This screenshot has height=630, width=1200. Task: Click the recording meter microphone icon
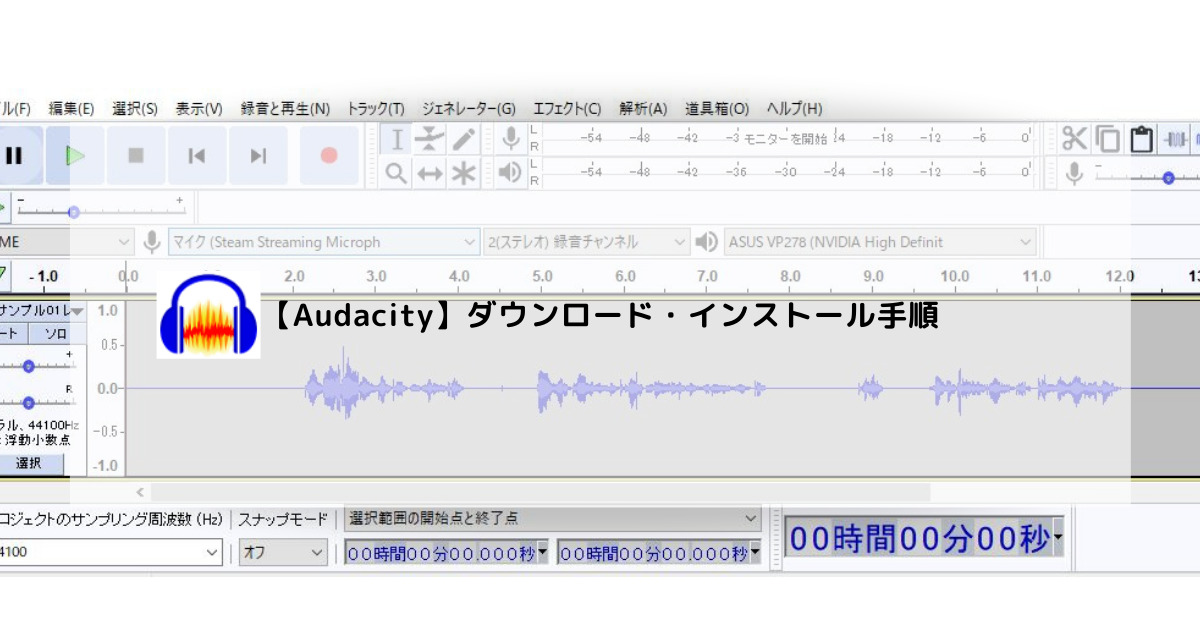click(x=510, y=139)
